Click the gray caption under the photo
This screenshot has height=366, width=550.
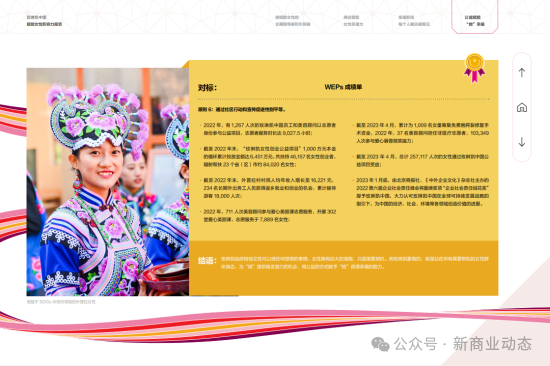click(61, 302)
